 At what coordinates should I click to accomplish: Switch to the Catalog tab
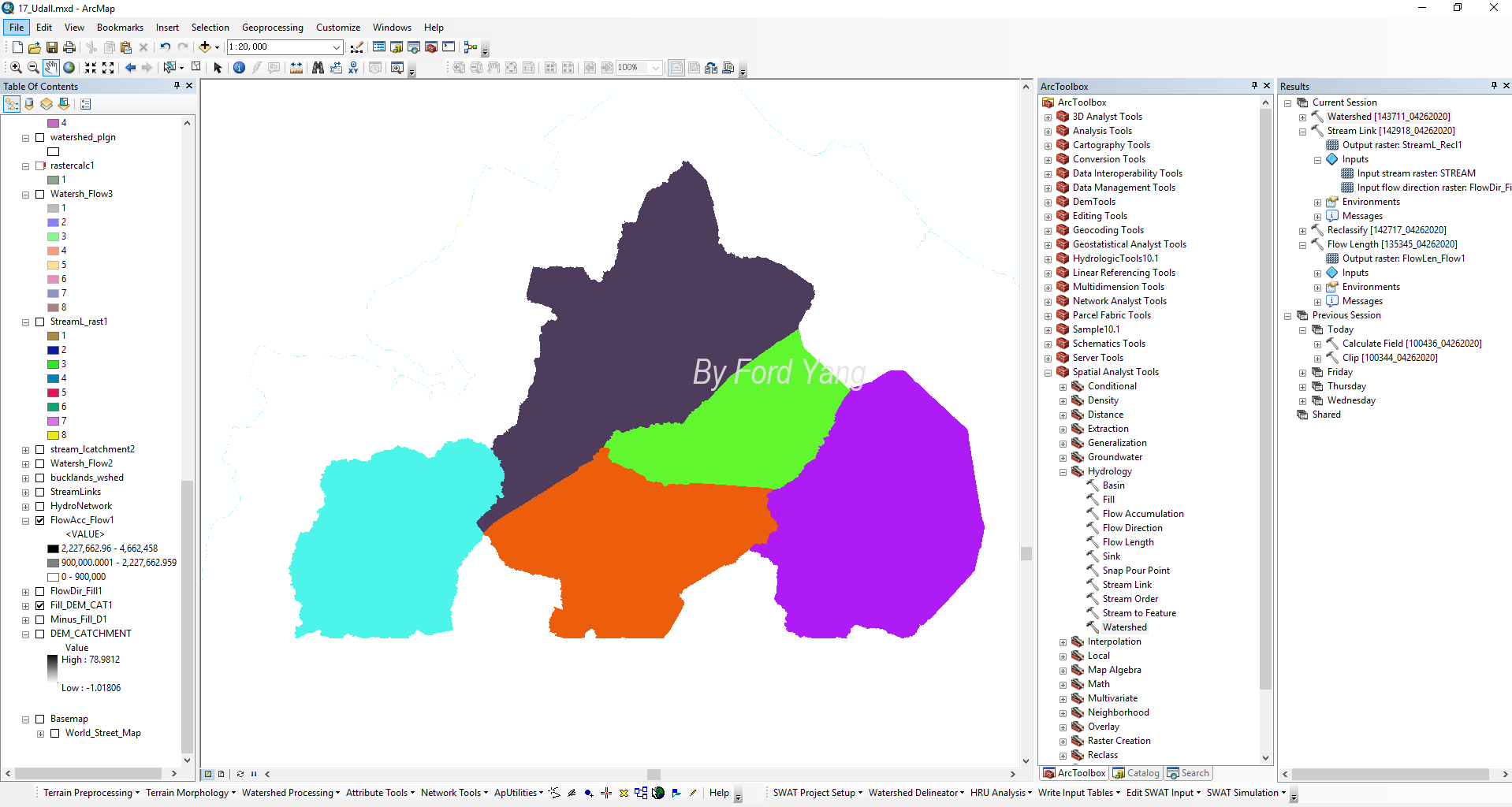[1136, 773]
